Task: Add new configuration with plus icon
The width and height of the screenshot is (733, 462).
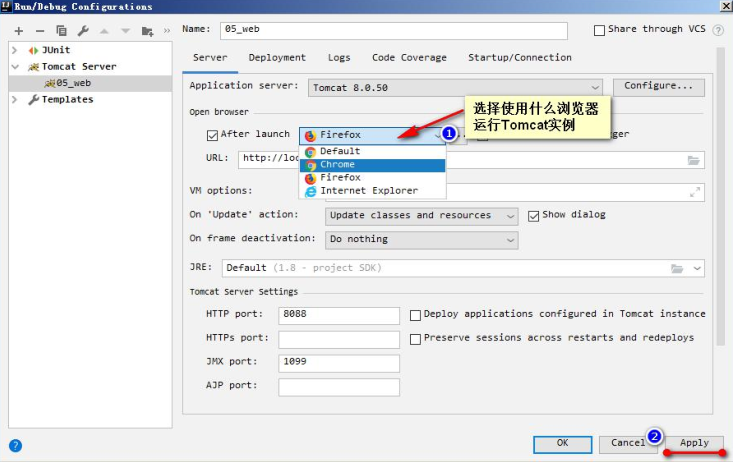Action: click(19, 31)
